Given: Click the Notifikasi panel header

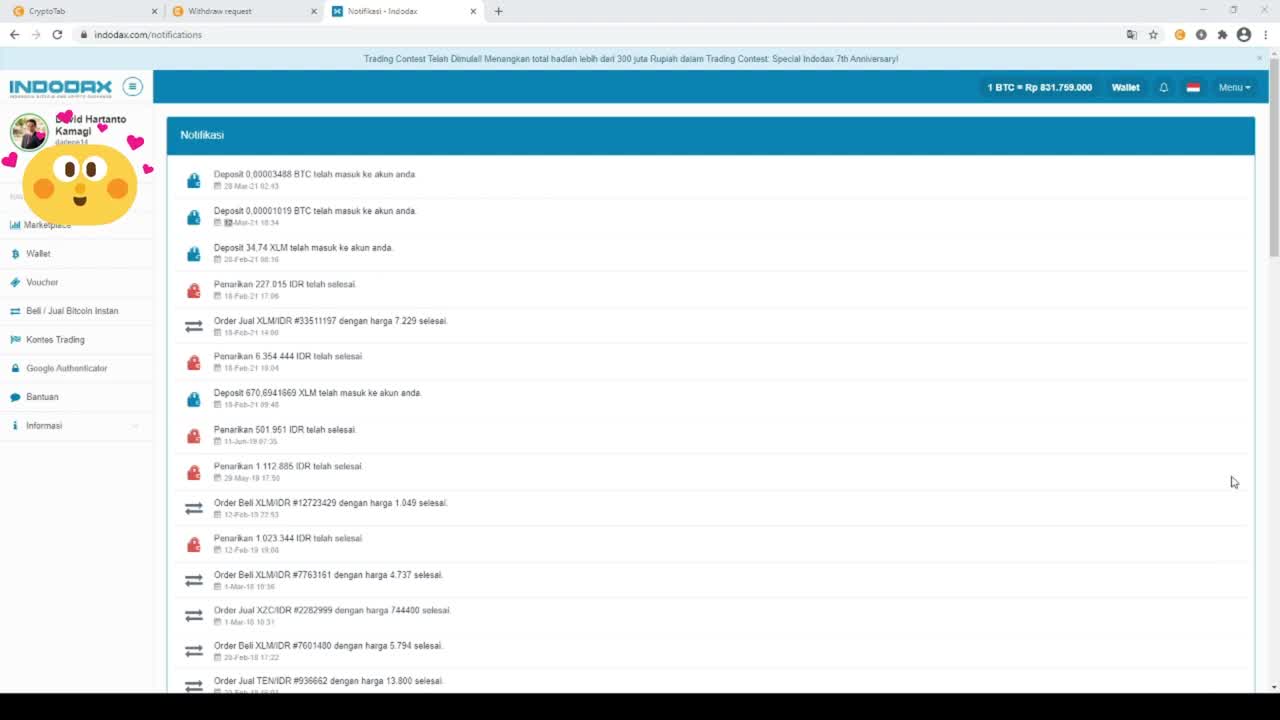Looking at the screenshot, I should point(710,135).
